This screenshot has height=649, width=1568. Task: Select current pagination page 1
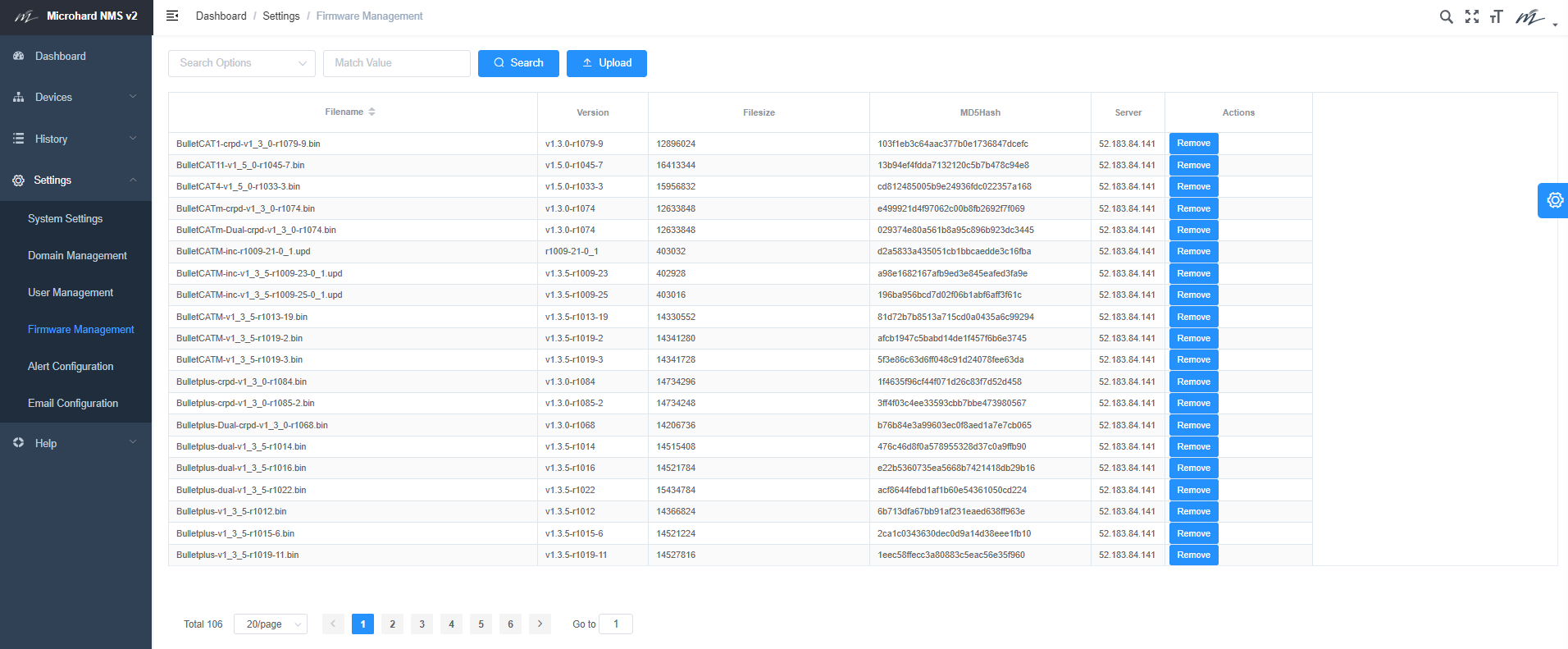[362, 624]
